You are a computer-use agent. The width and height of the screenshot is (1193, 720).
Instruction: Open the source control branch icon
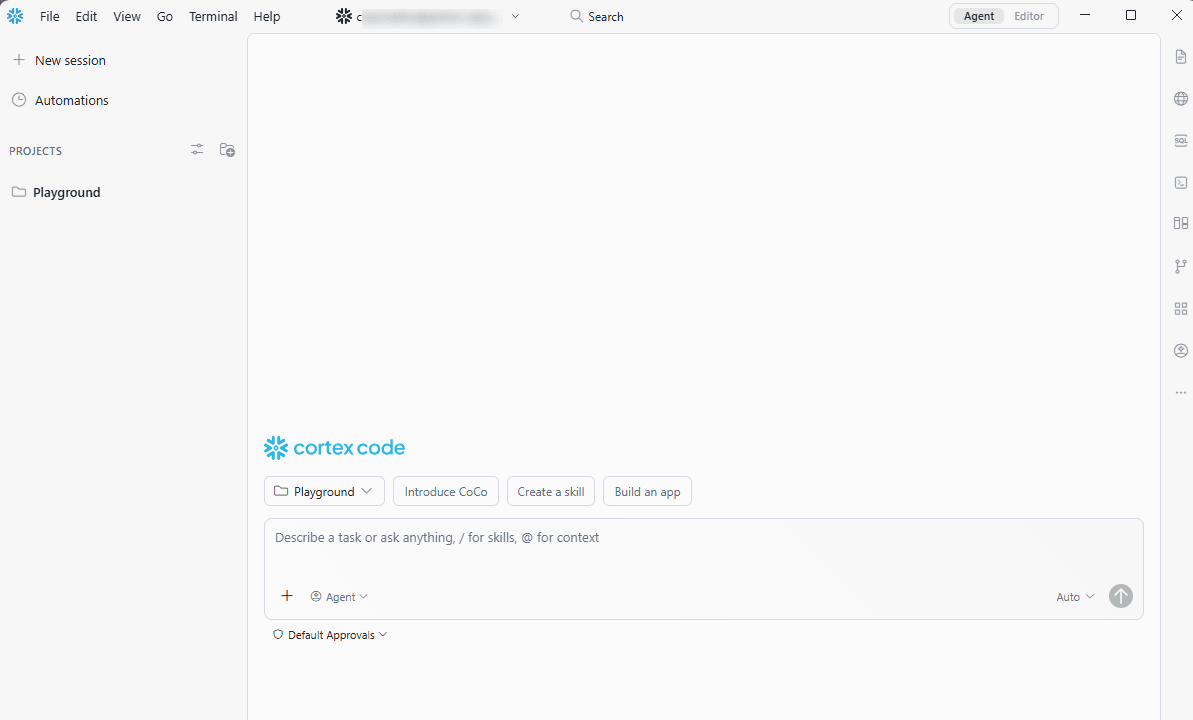(x=1180, y=266)
